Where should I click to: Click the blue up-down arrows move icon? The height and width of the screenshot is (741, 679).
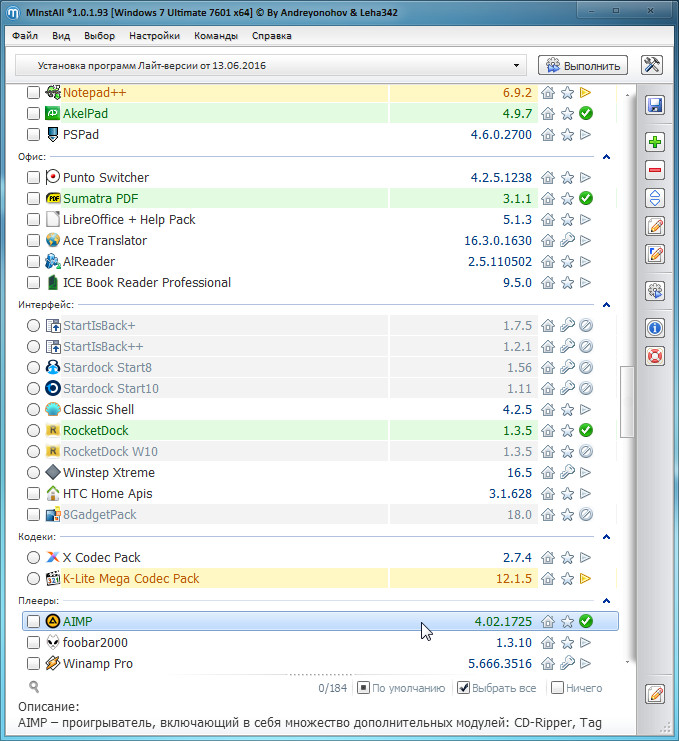[x=654, y=198]
